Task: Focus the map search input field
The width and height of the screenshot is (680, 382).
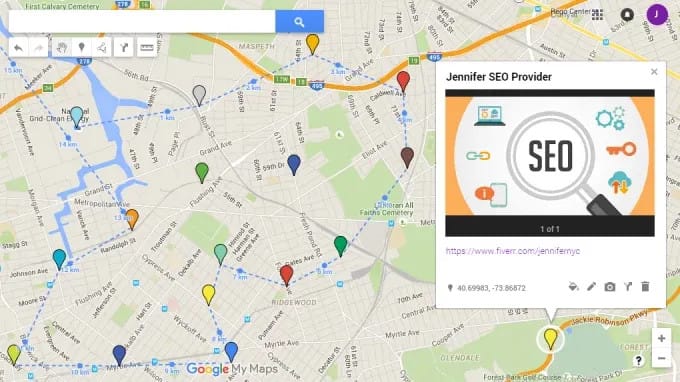Action: point(142,22)
